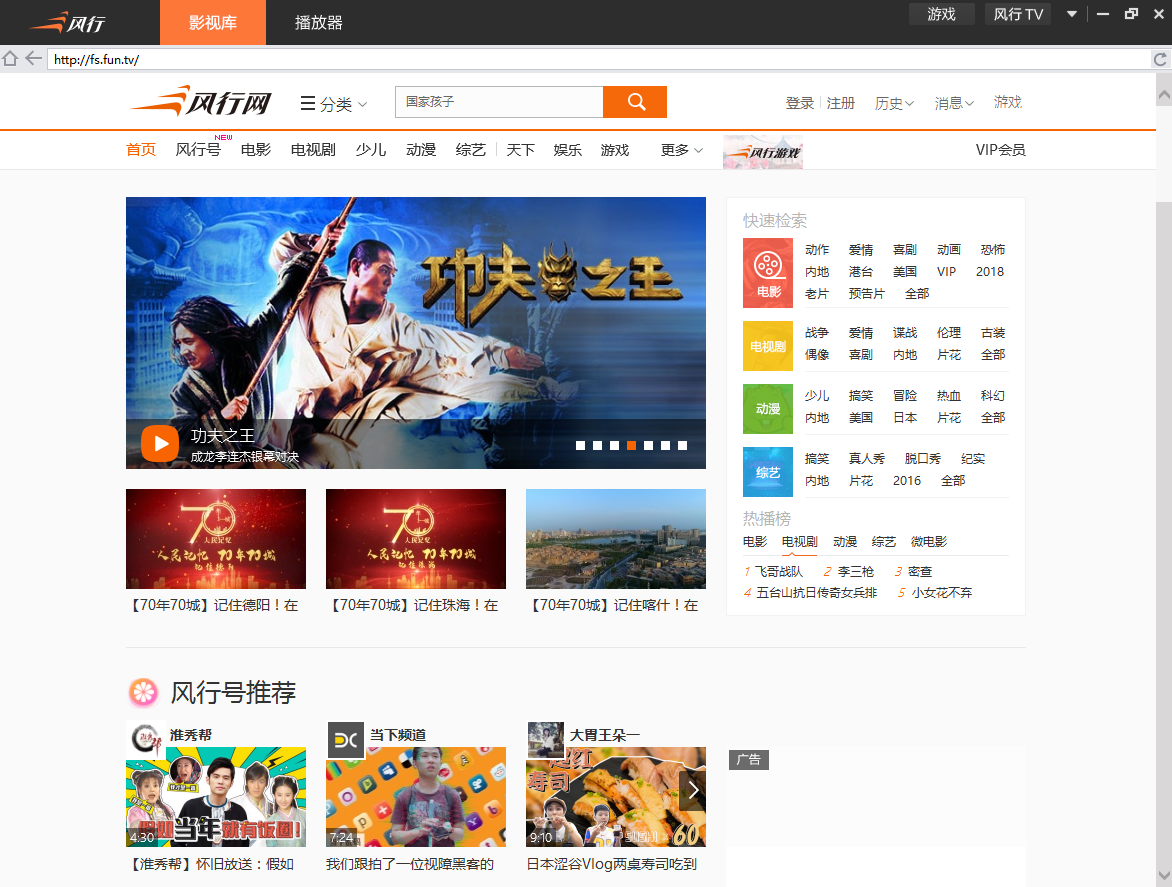The image size is (1172, 887).
Task: Click 预告片 under 电影 quick search
Action: [866, 294]
